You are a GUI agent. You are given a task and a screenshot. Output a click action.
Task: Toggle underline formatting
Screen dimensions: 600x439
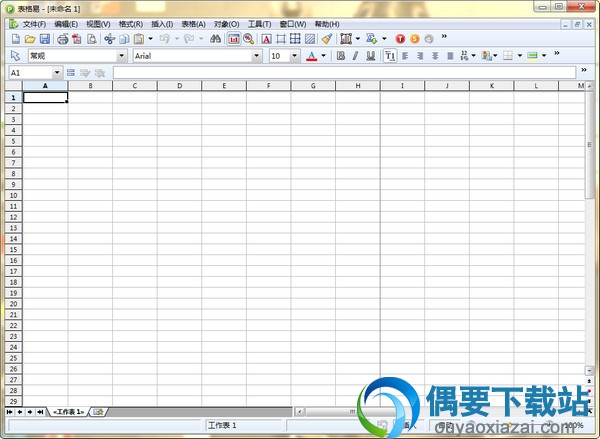click(x=370, y=56)
